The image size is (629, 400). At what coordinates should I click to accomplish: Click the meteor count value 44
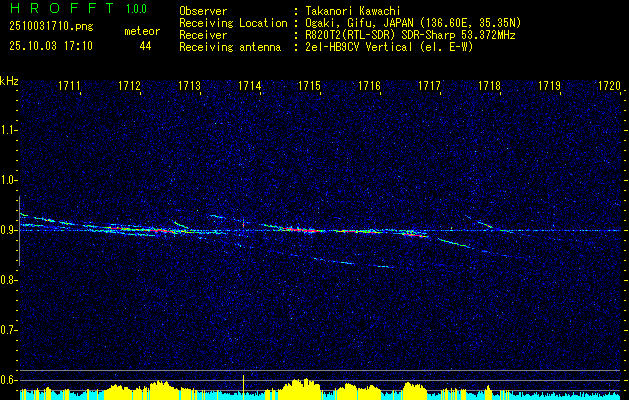(x=145, y=46)
